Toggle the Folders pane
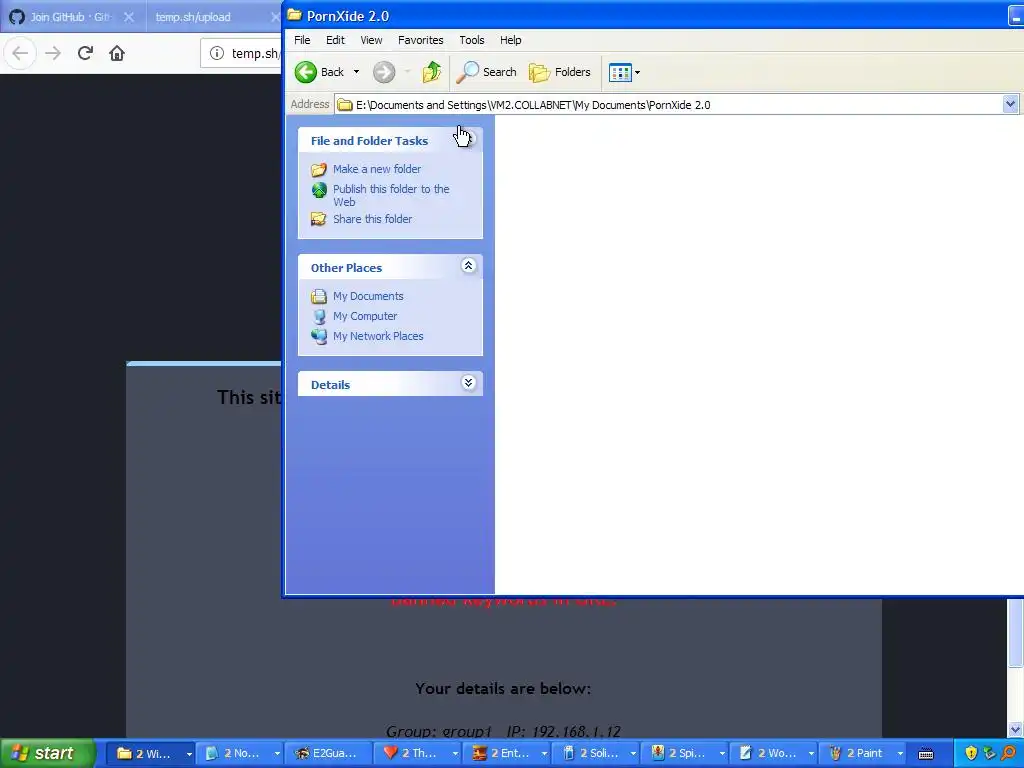 pyautogui.click(x=560, y=72)
